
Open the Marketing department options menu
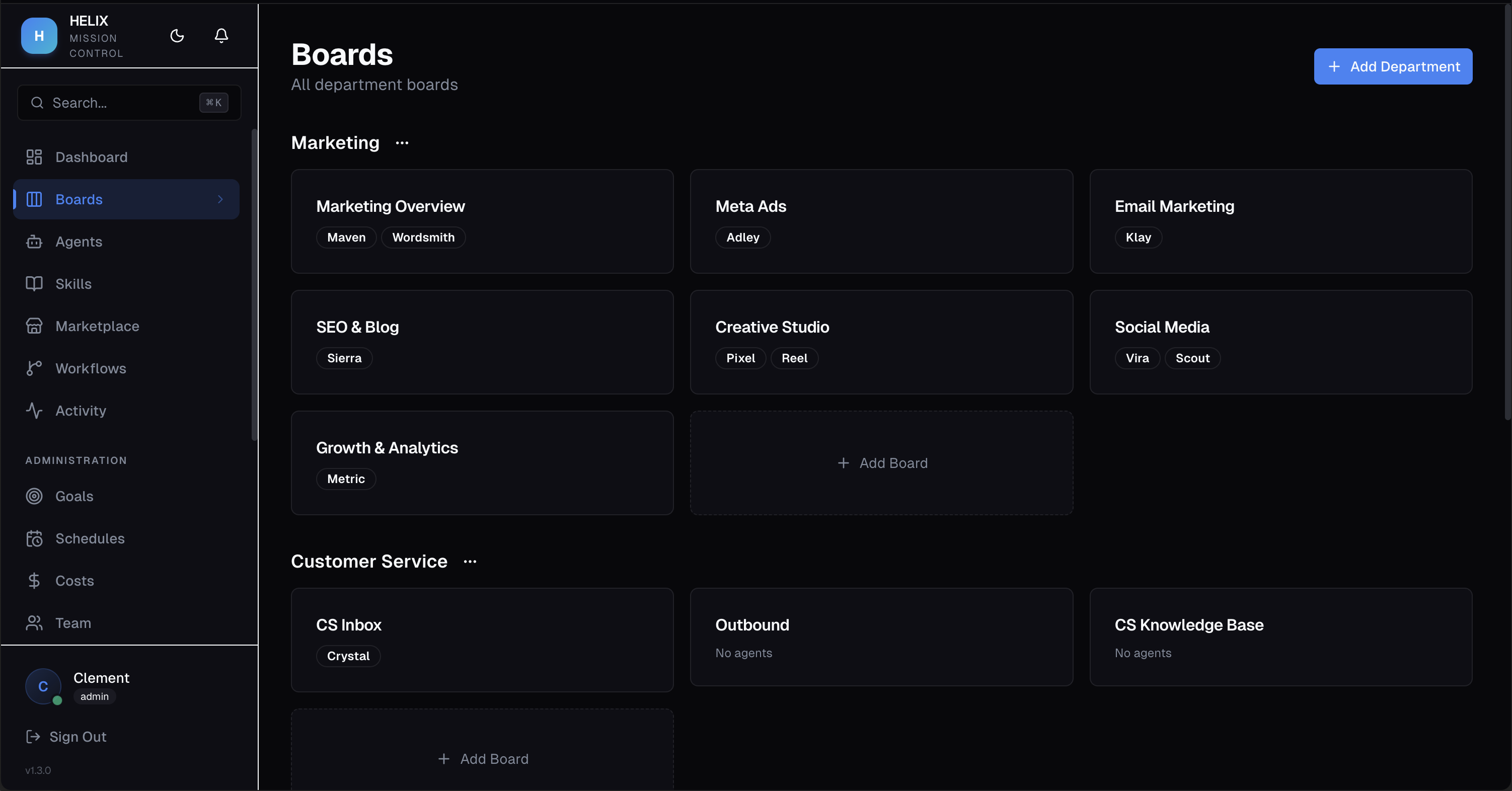click(x=402, y=142)
